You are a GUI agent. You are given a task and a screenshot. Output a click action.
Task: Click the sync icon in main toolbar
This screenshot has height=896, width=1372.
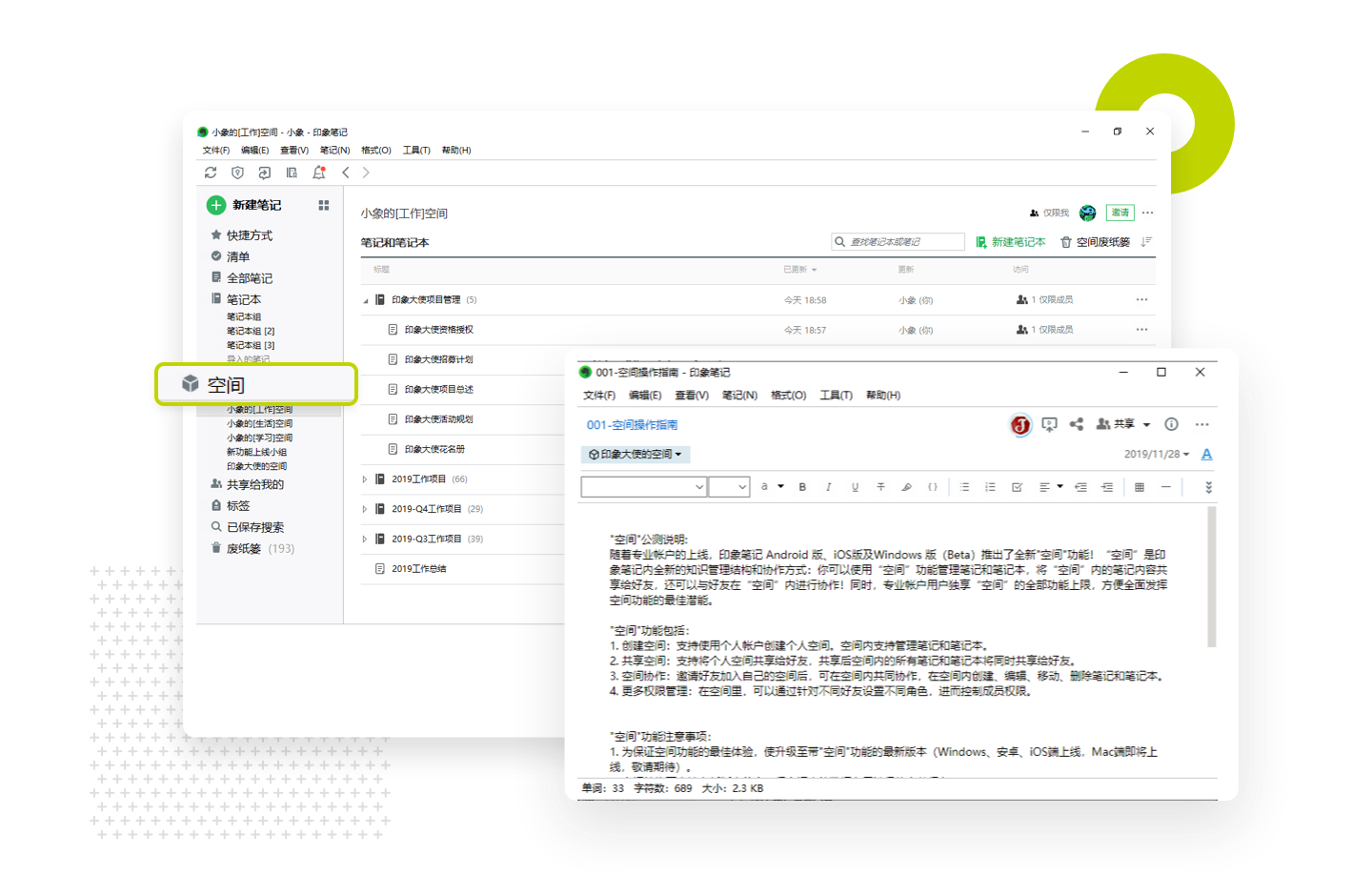point(211,173)
